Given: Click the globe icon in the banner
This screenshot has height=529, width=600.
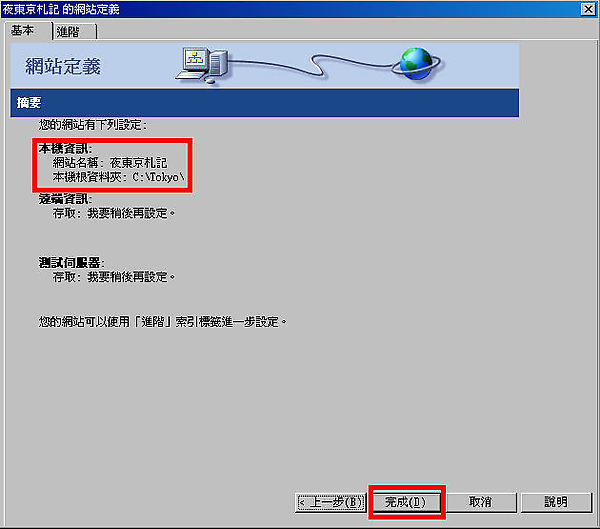Looking at the screenshot, I should click(416, 64).
